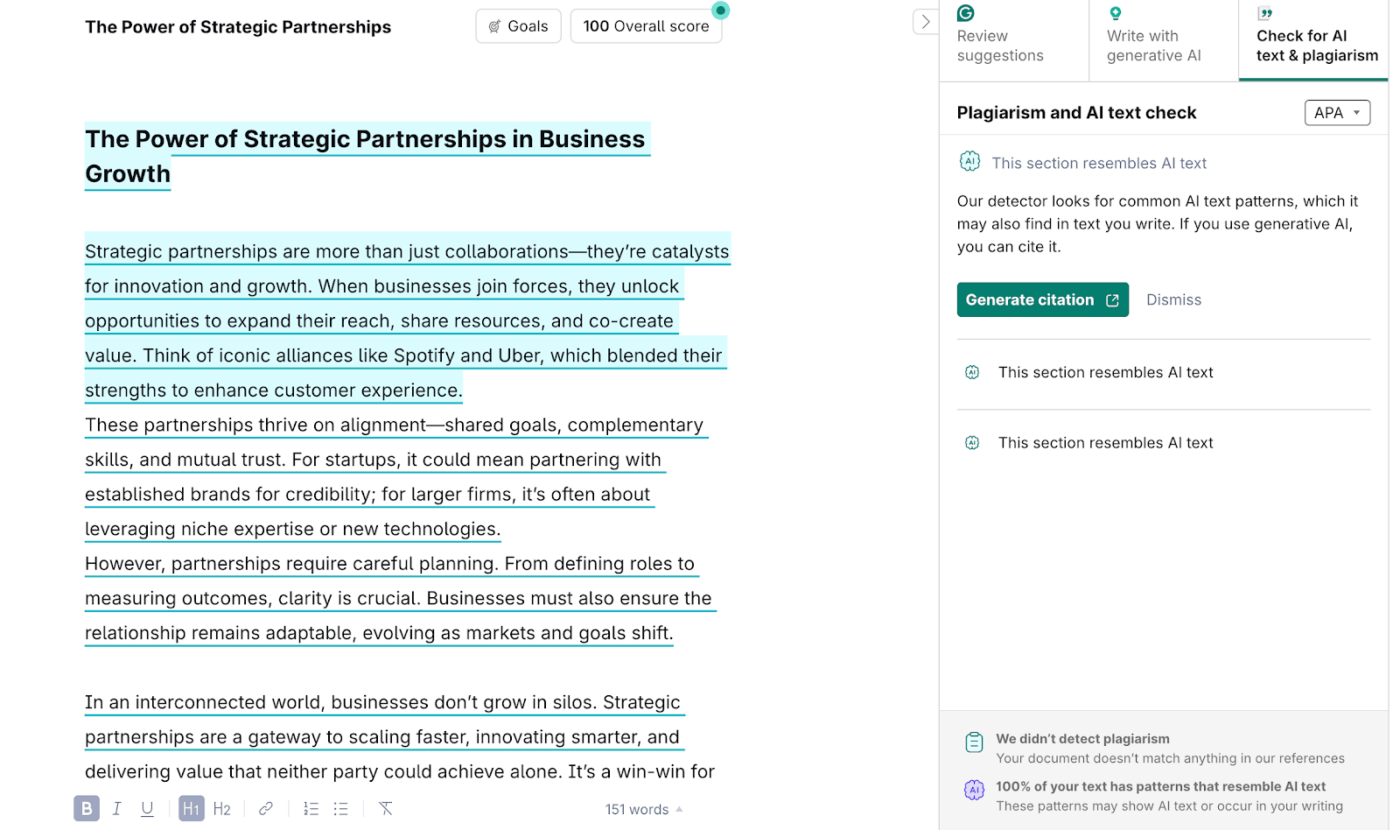The image size is (1400, 830).
Task: Click the AI icon in the second suggestion row
Action: 972,373
